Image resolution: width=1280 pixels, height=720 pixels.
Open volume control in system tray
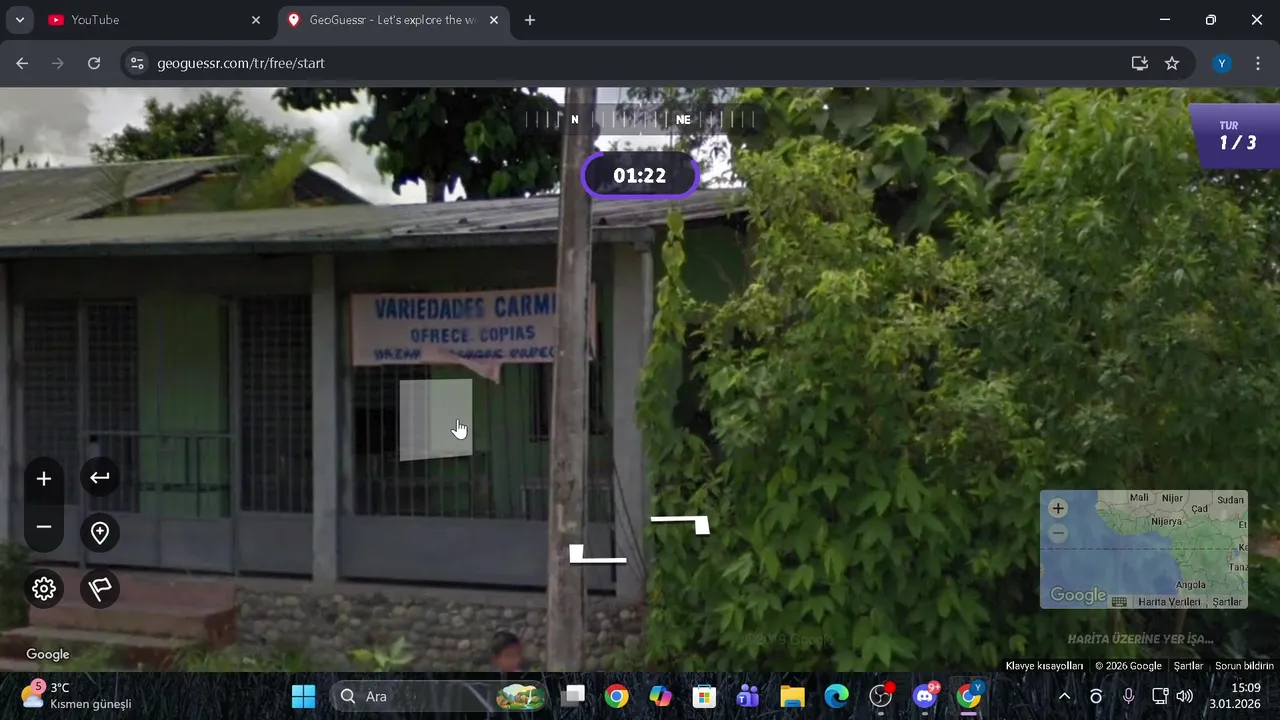coord(1185,696)
